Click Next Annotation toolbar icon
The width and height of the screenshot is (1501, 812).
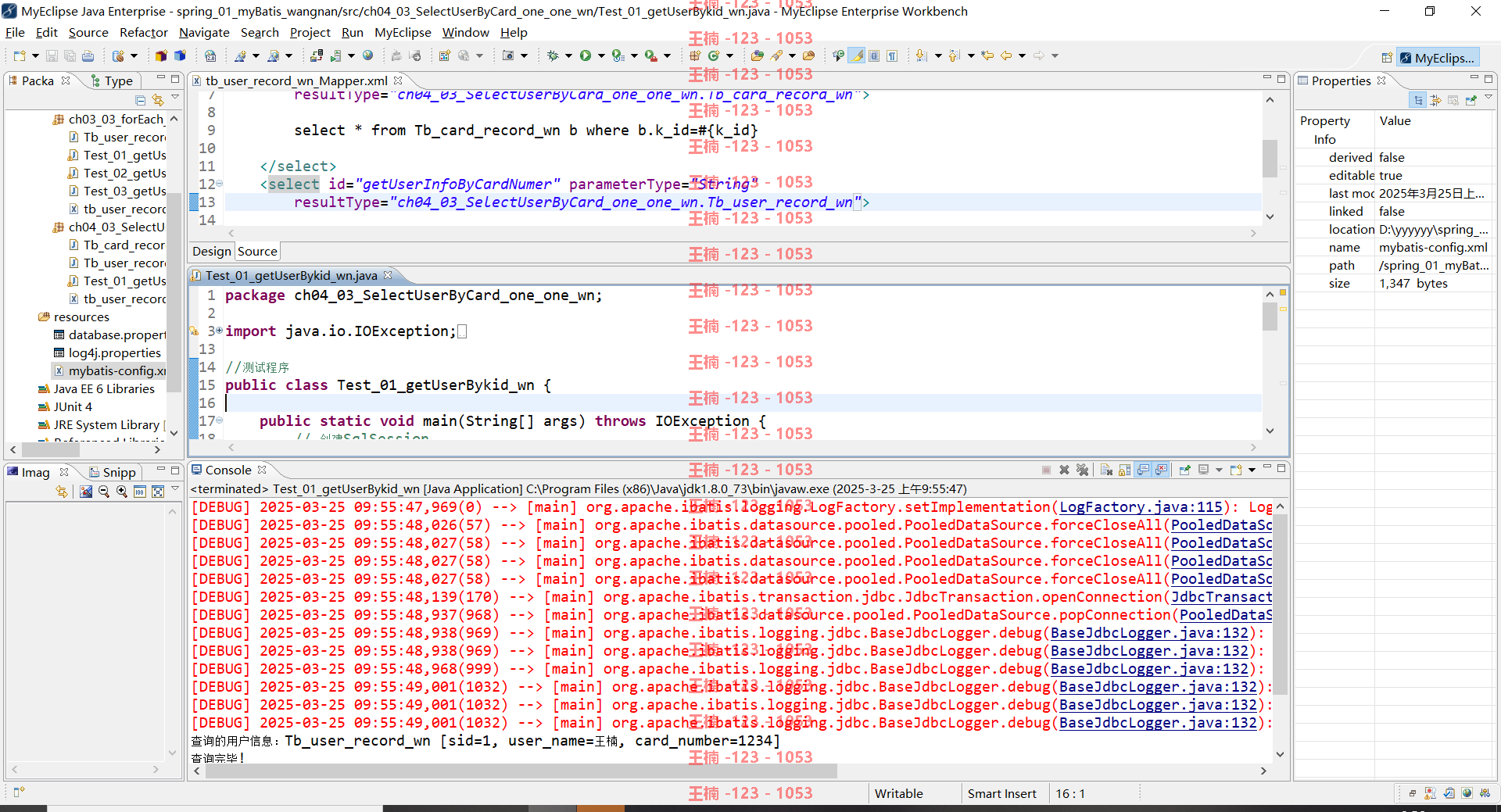coord(922,56)
